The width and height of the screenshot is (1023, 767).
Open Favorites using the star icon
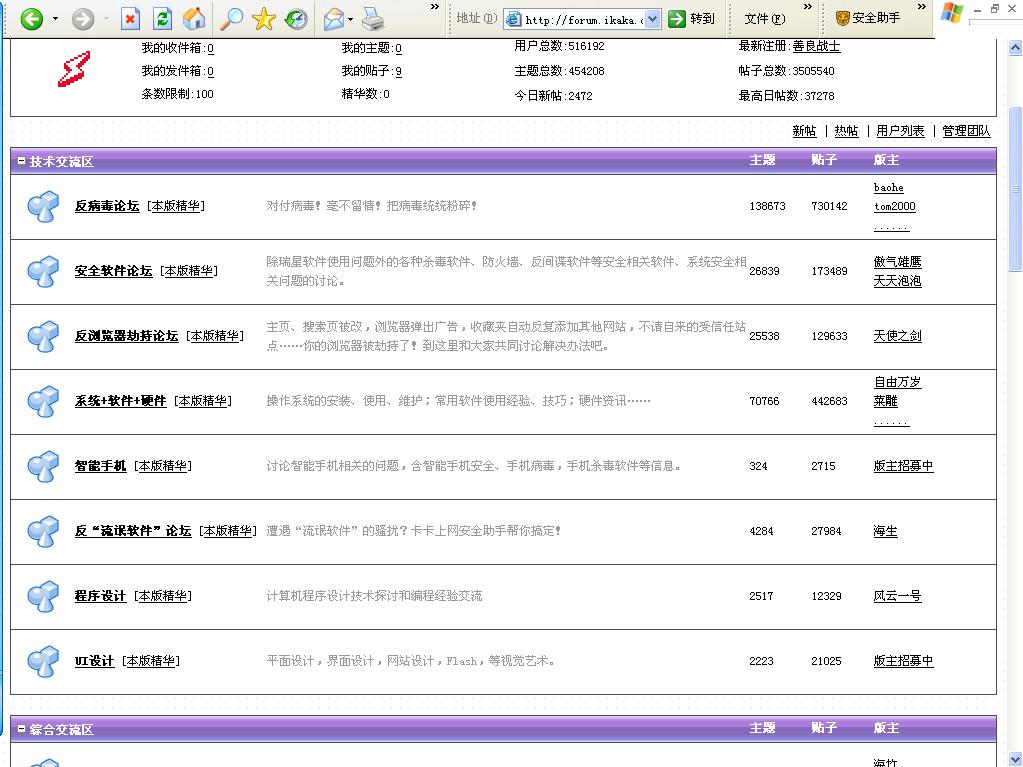[x=264, y=19]
